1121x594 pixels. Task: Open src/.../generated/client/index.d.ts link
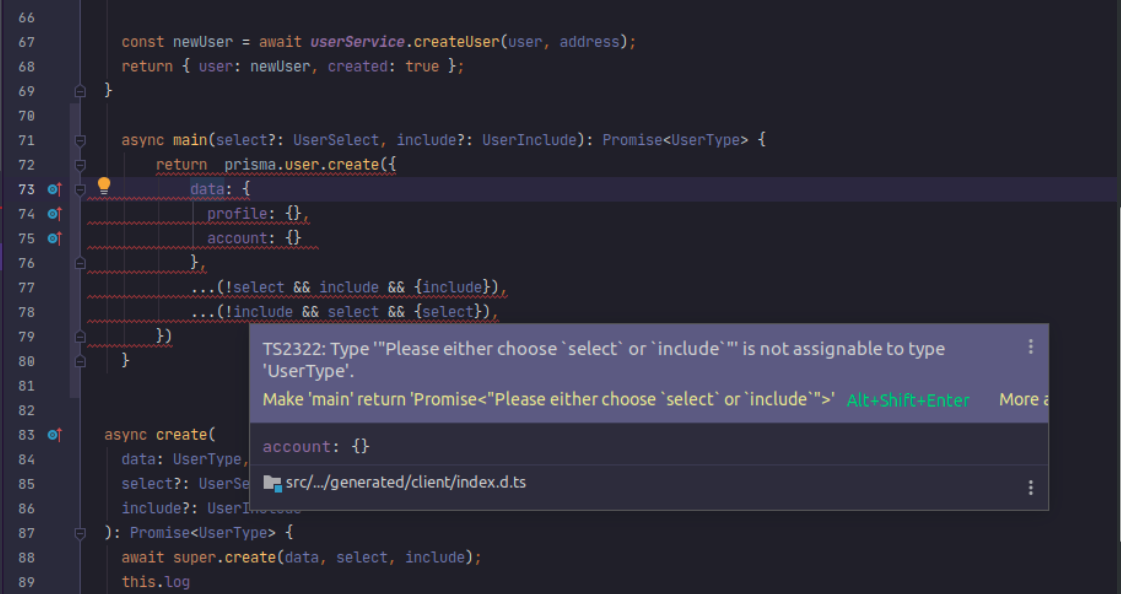pyautogui.click(x=405, y=482)
